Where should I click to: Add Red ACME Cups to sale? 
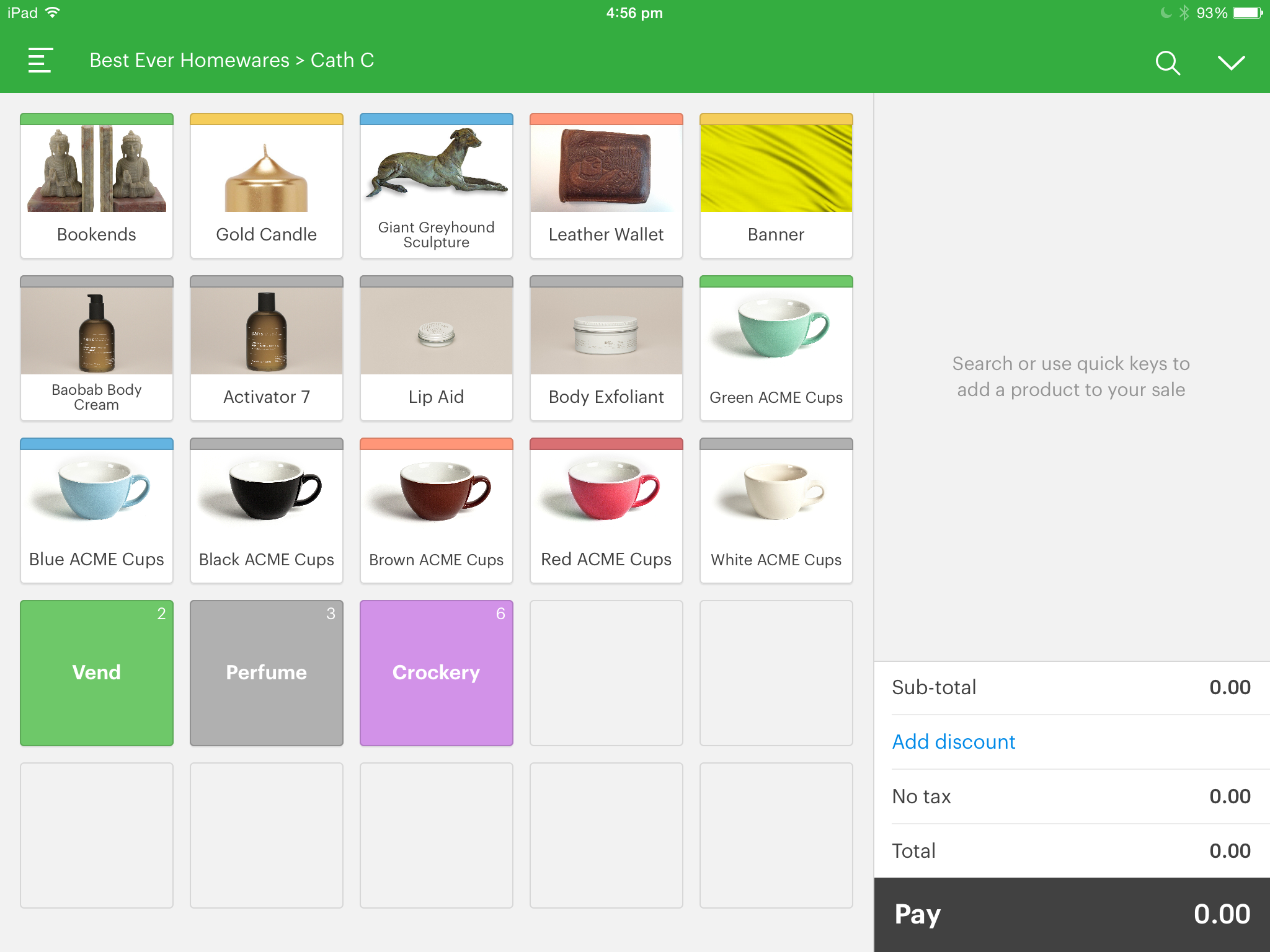pos(606,510)
